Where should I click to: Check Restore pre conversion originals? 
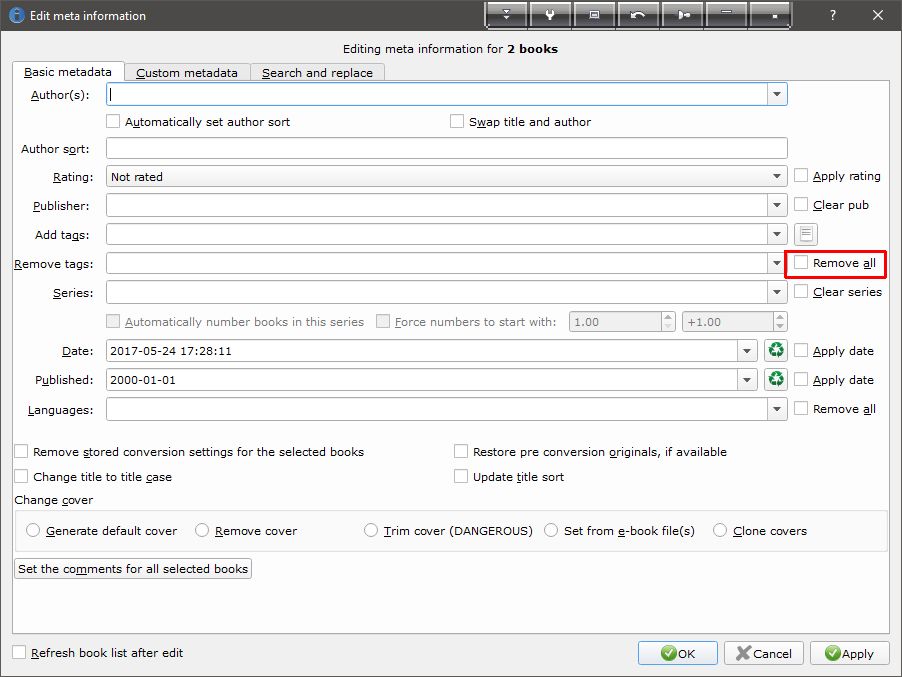click(x=461, y=452)
